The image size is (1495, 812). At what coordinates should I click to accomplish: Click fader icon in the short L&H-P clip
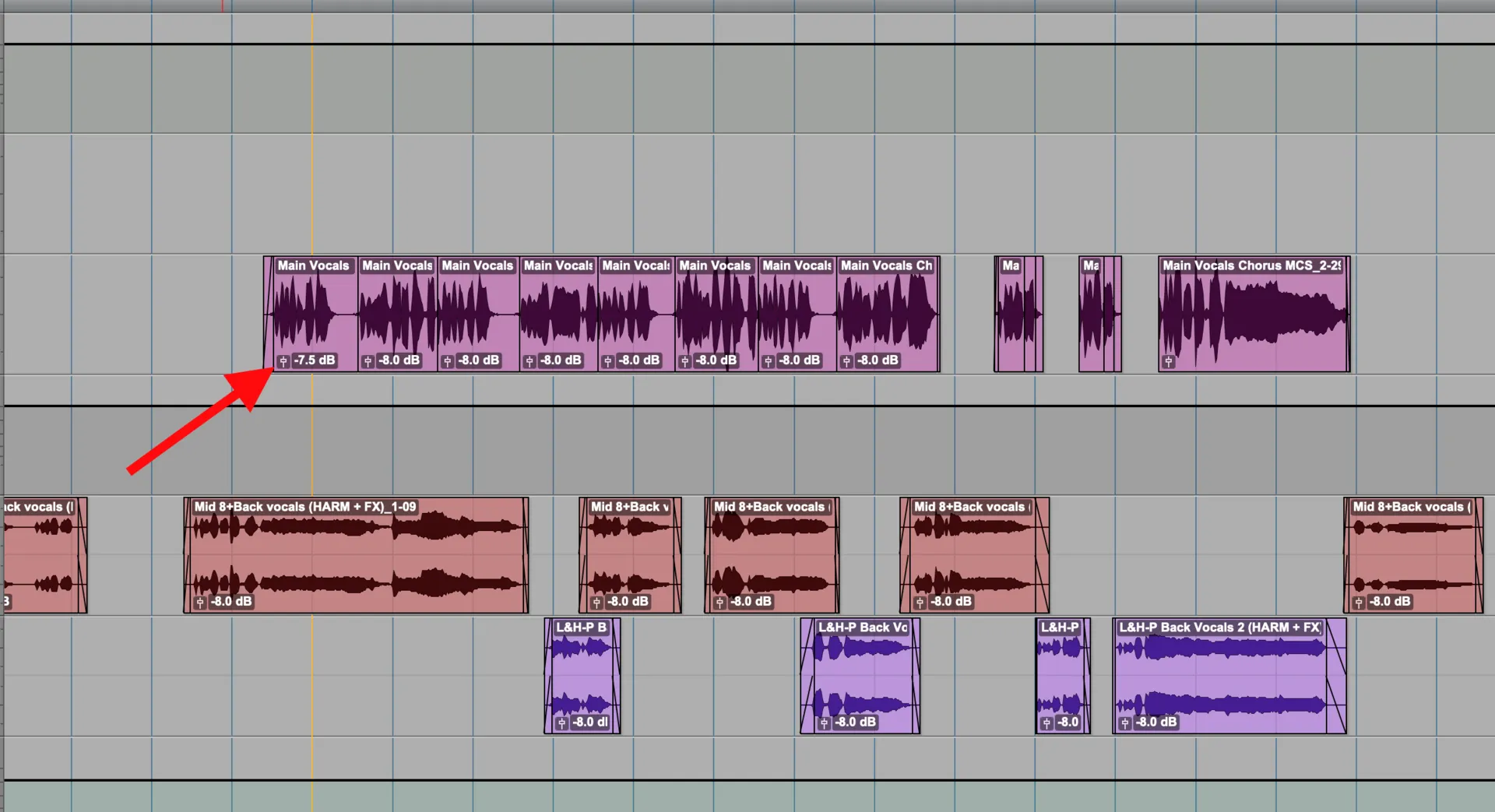(x=1046, y=722)
